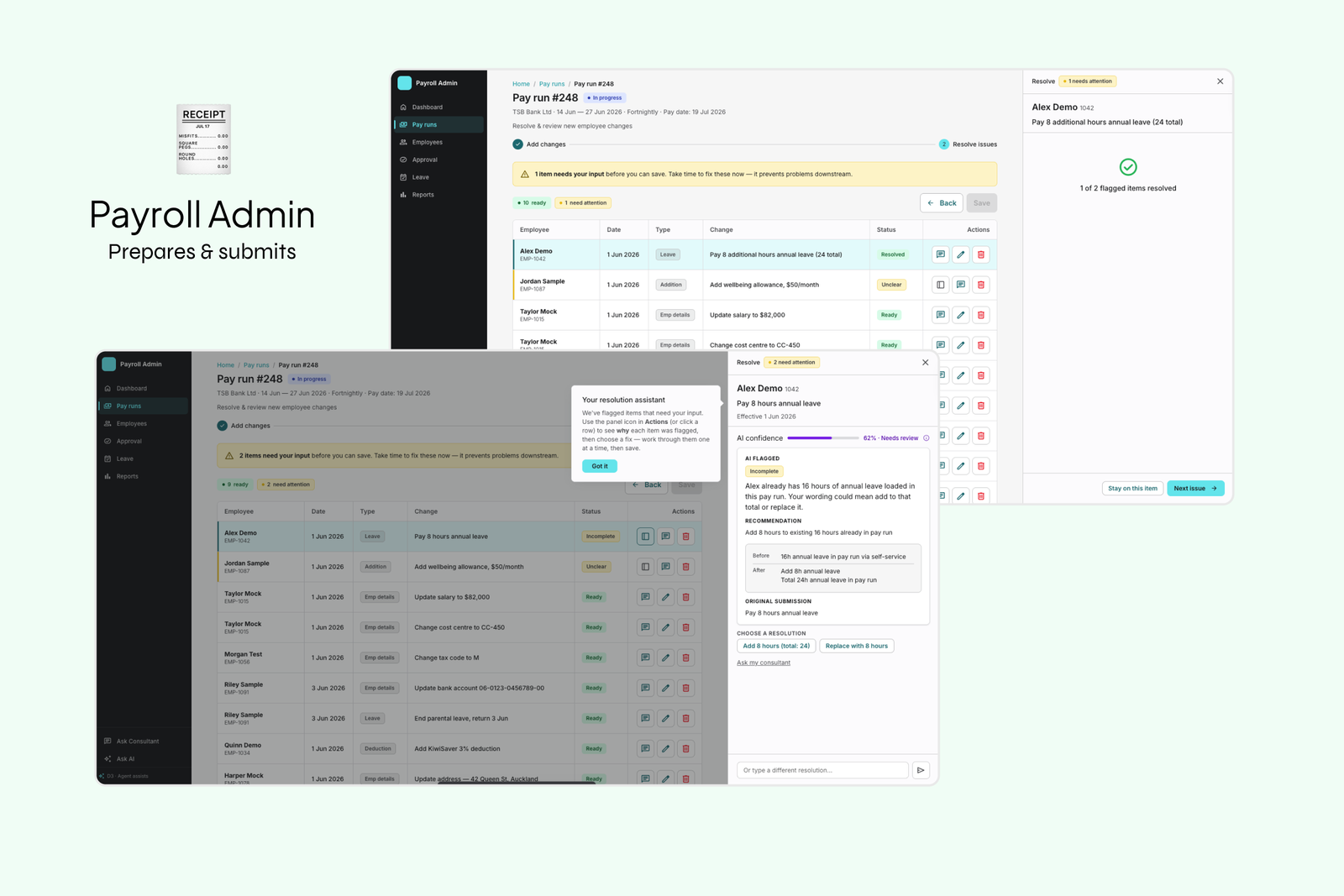The image size is (1344, 896).
Task: Open Dashboard in the upper window sidebar
Action: [439, 107]
